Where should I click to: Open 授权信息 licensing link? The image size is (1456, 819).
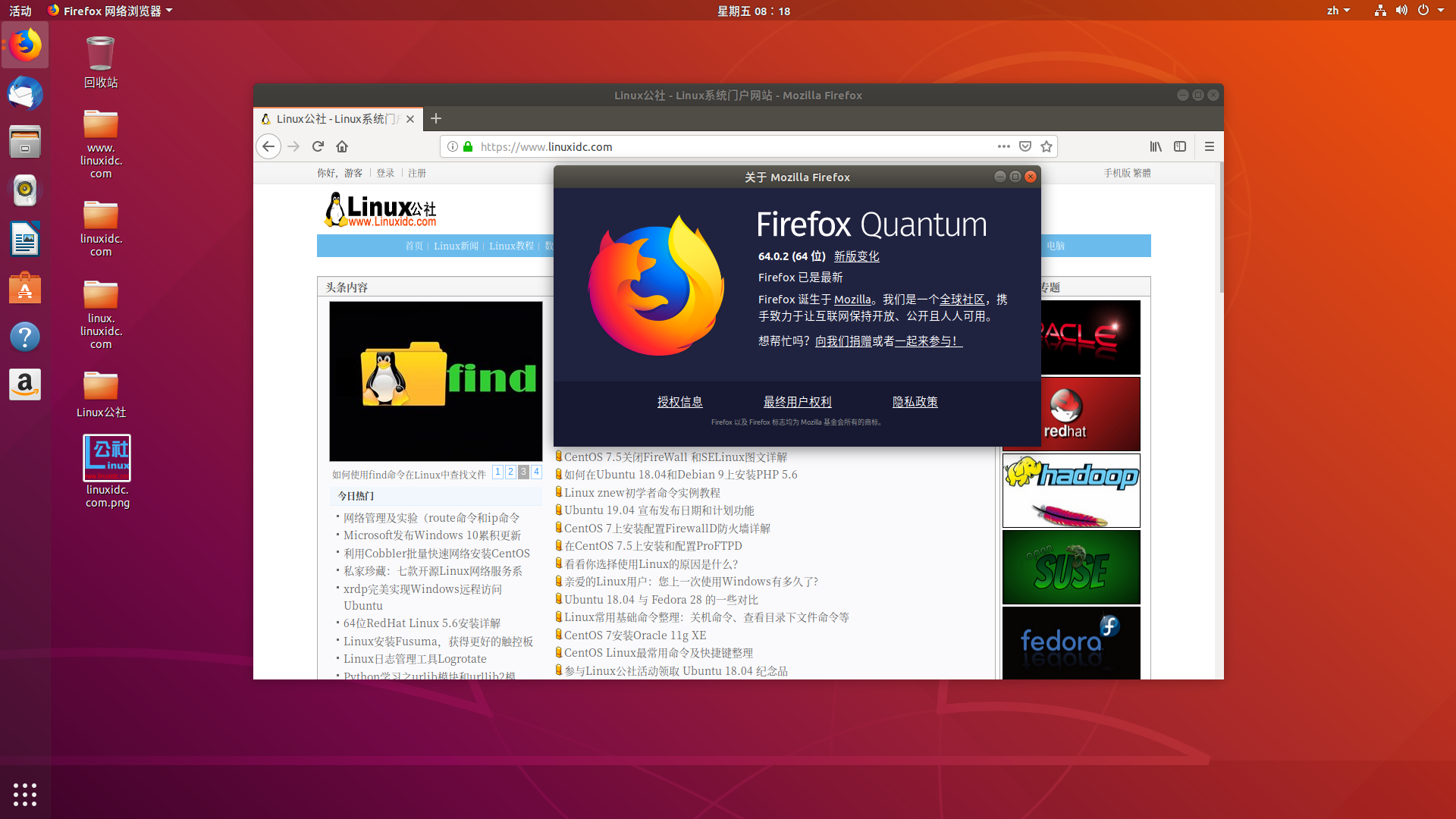tap(680, 402)
